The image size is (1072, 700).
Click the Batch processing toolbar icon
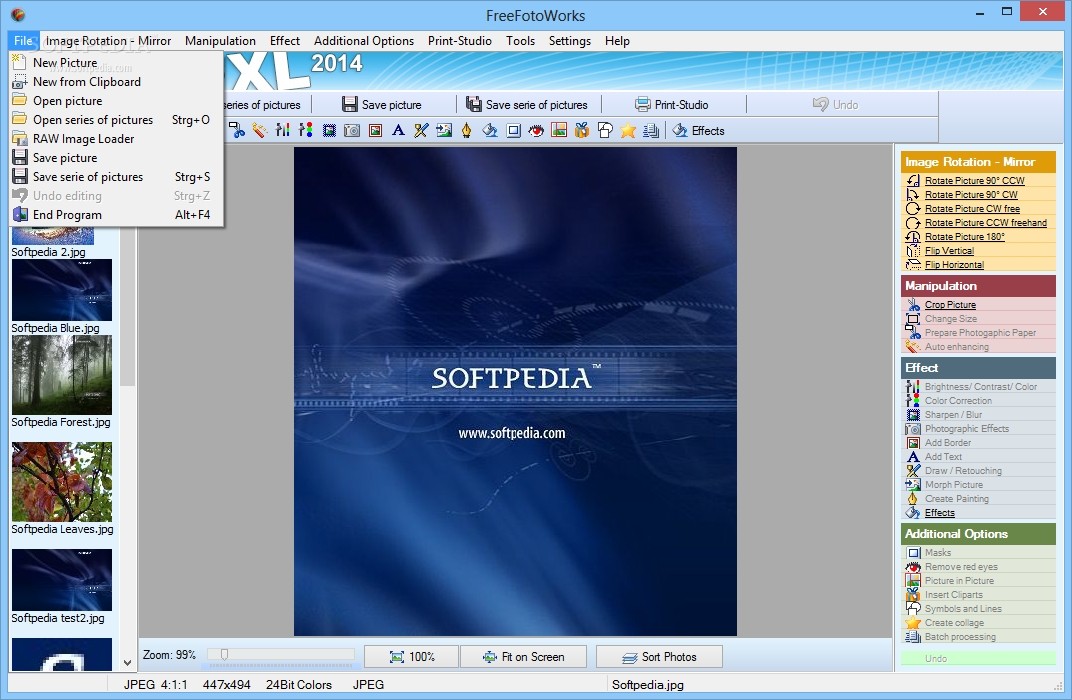coord(651,130)
